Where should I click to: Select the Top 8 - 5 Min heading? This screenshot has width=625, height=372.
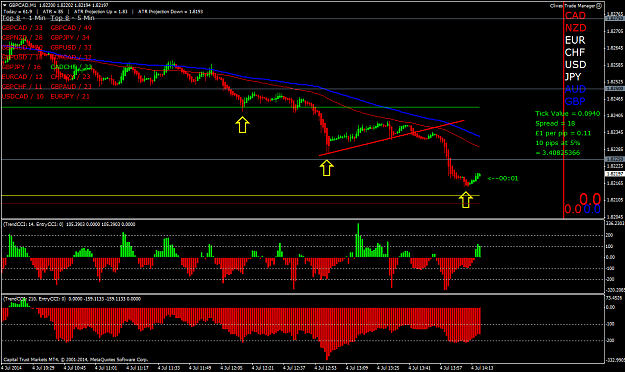[x=73, y=18]
